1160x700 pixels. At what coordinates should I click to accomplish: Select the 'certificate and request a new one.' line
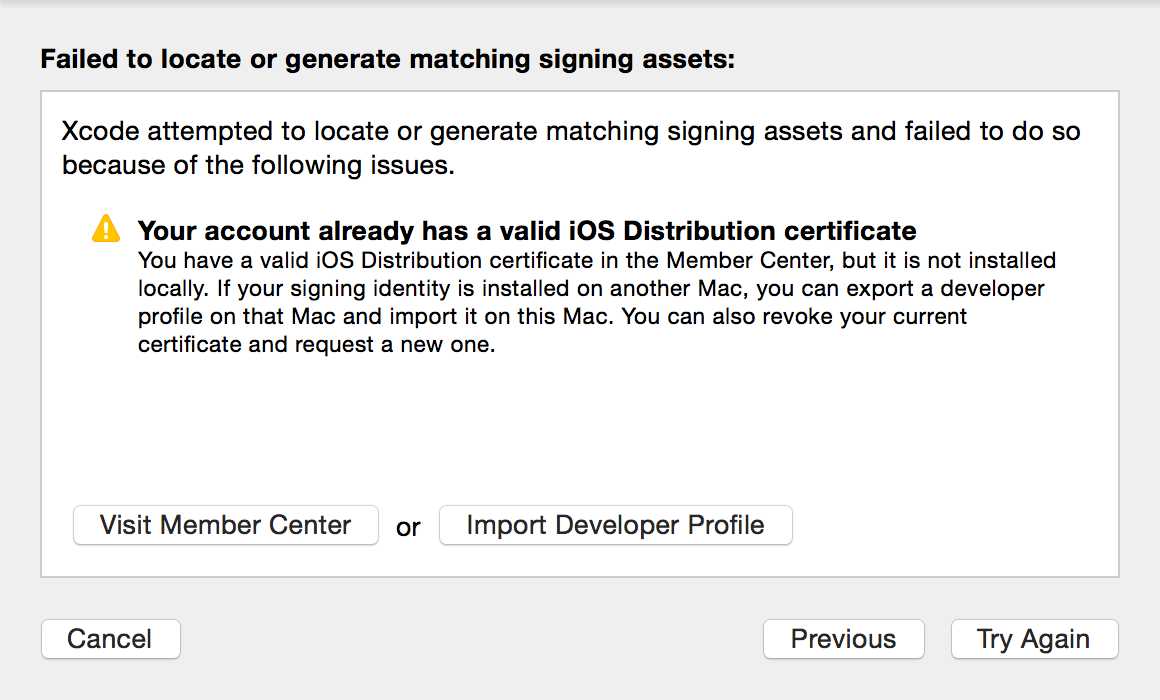coord(316,345)
